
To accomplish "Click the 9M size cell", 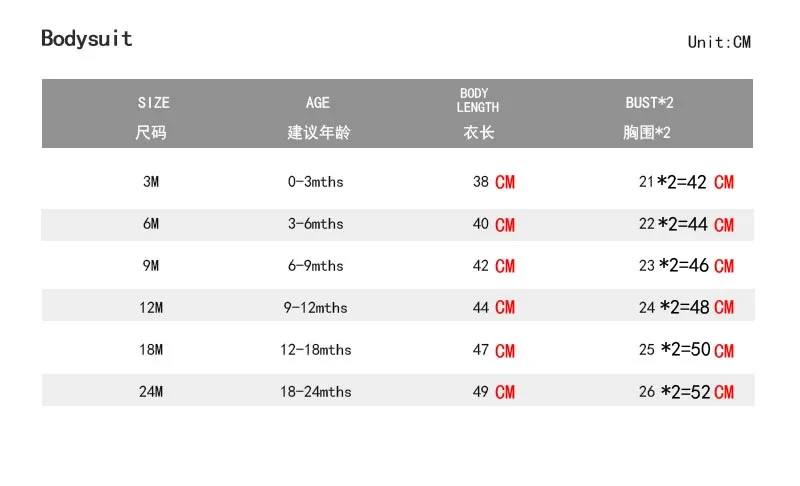I will point(151,266).
